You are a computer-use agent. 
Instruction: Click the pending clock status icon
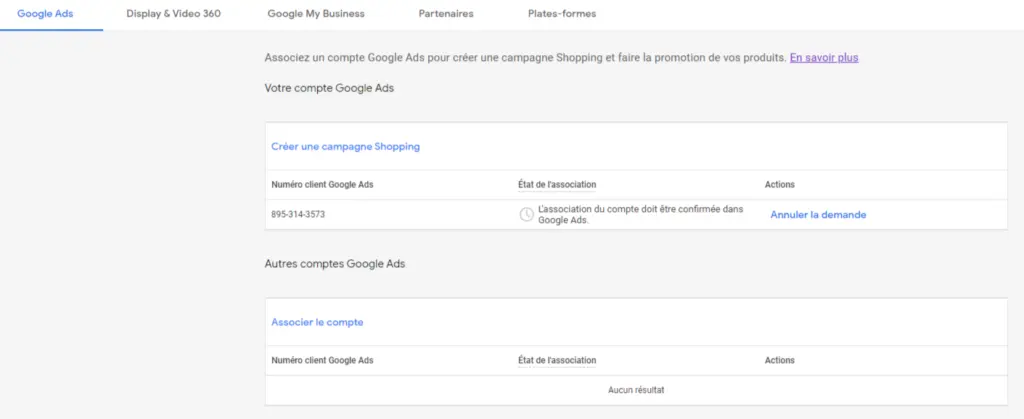coord(526,215)
